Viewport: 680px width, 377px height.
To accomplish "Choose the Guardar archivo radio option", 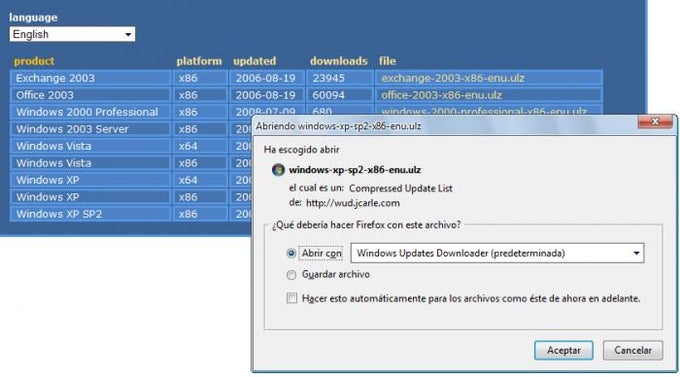I will click(291, 275).
